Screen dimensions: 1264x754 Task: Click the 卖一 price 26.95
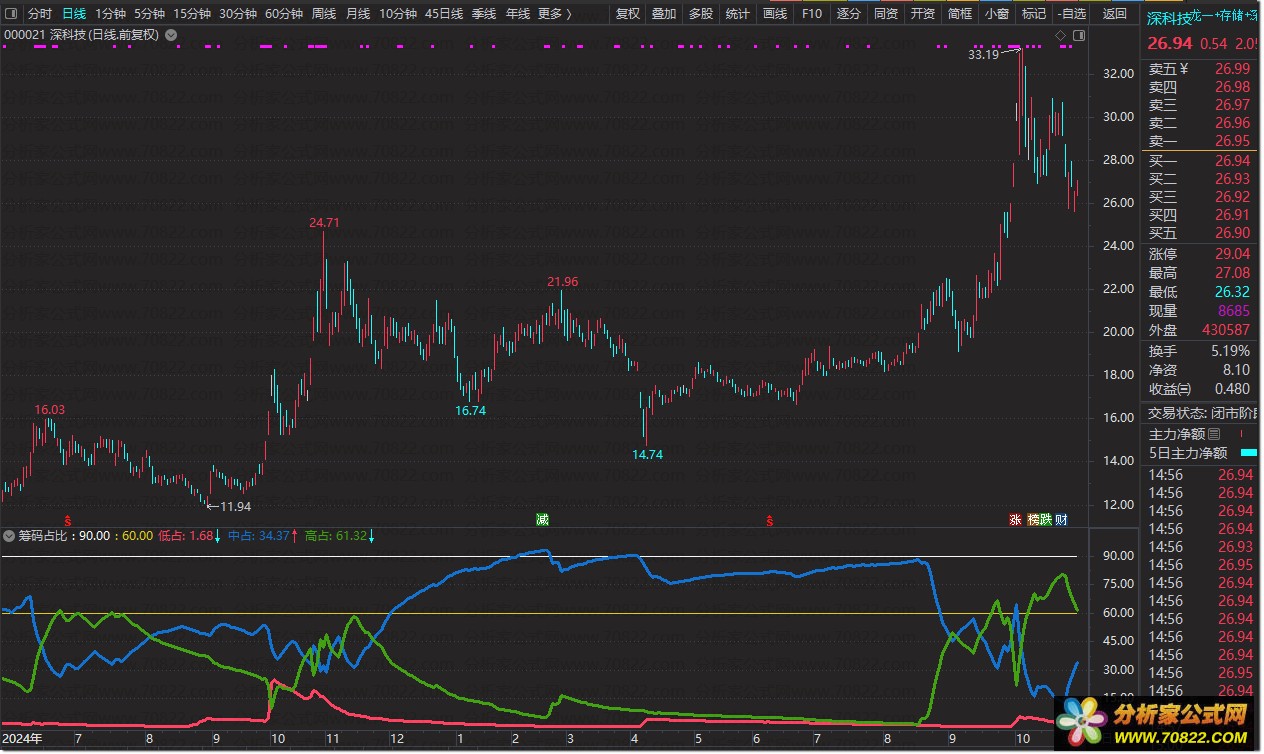click(1232, 141)
